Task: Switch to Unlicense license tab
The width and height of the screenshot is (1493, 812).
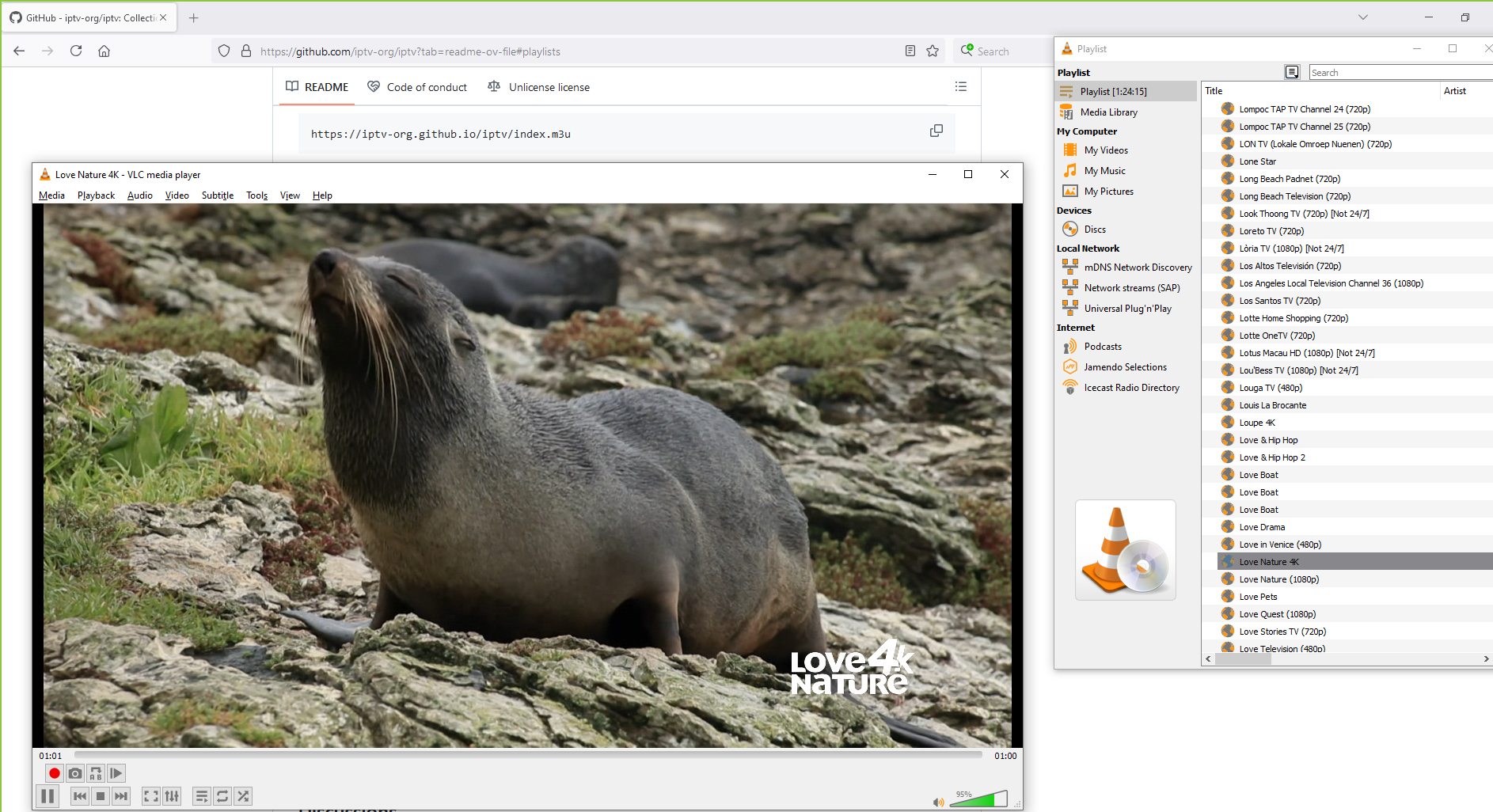Action: pos(539,87)
